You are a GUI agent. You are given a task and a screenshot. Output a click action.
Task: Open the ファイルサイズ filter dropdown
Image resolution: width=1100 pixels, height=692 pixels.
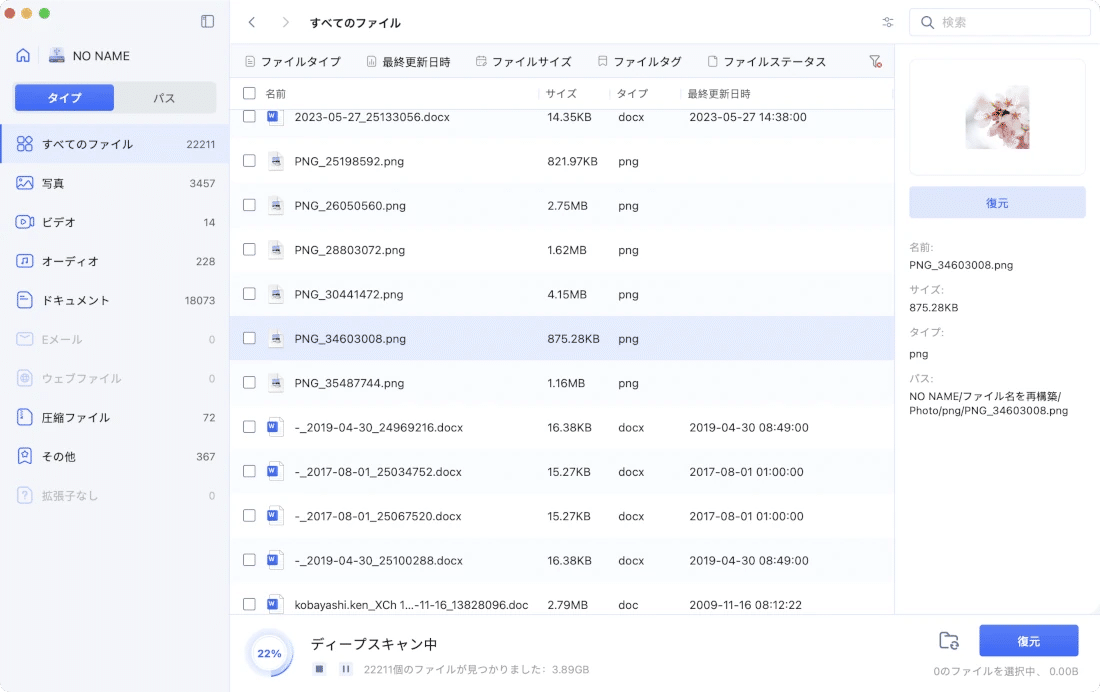click(x=528, y=61)
